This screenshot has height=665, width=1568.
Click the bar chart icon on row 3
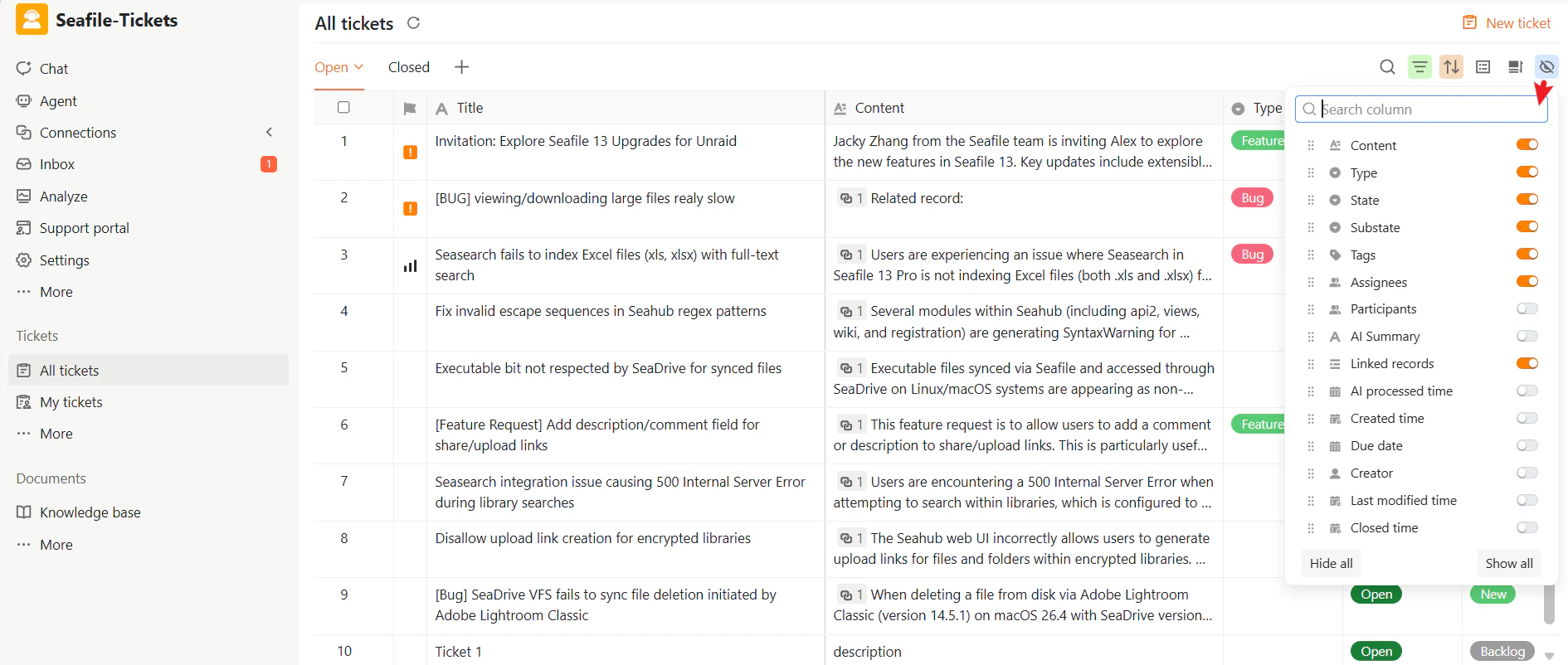[410, 266]
